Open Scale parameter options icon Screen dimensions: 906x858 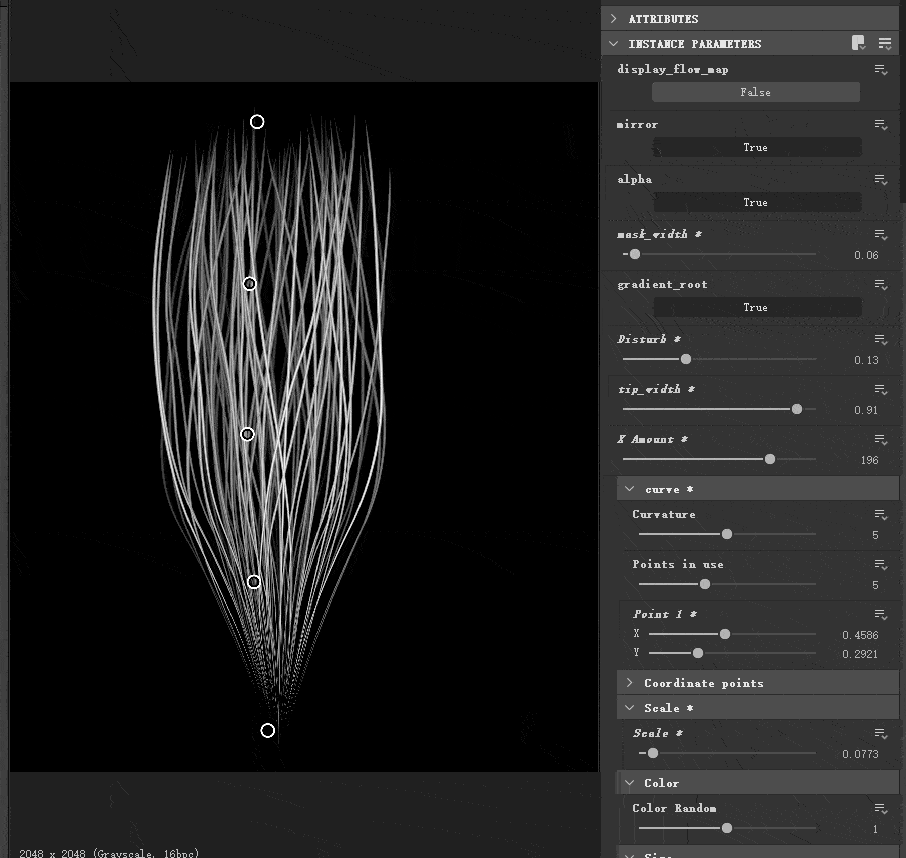[881, 734]
